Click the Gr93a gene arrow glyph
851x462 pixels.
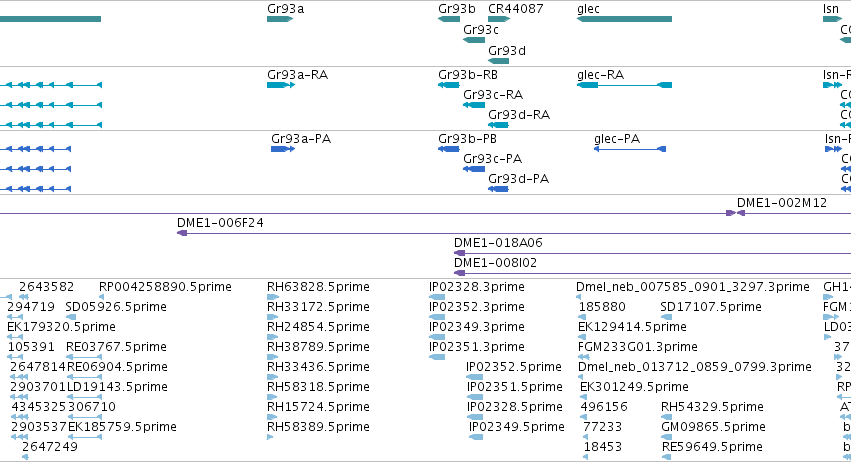pos(280,19)
